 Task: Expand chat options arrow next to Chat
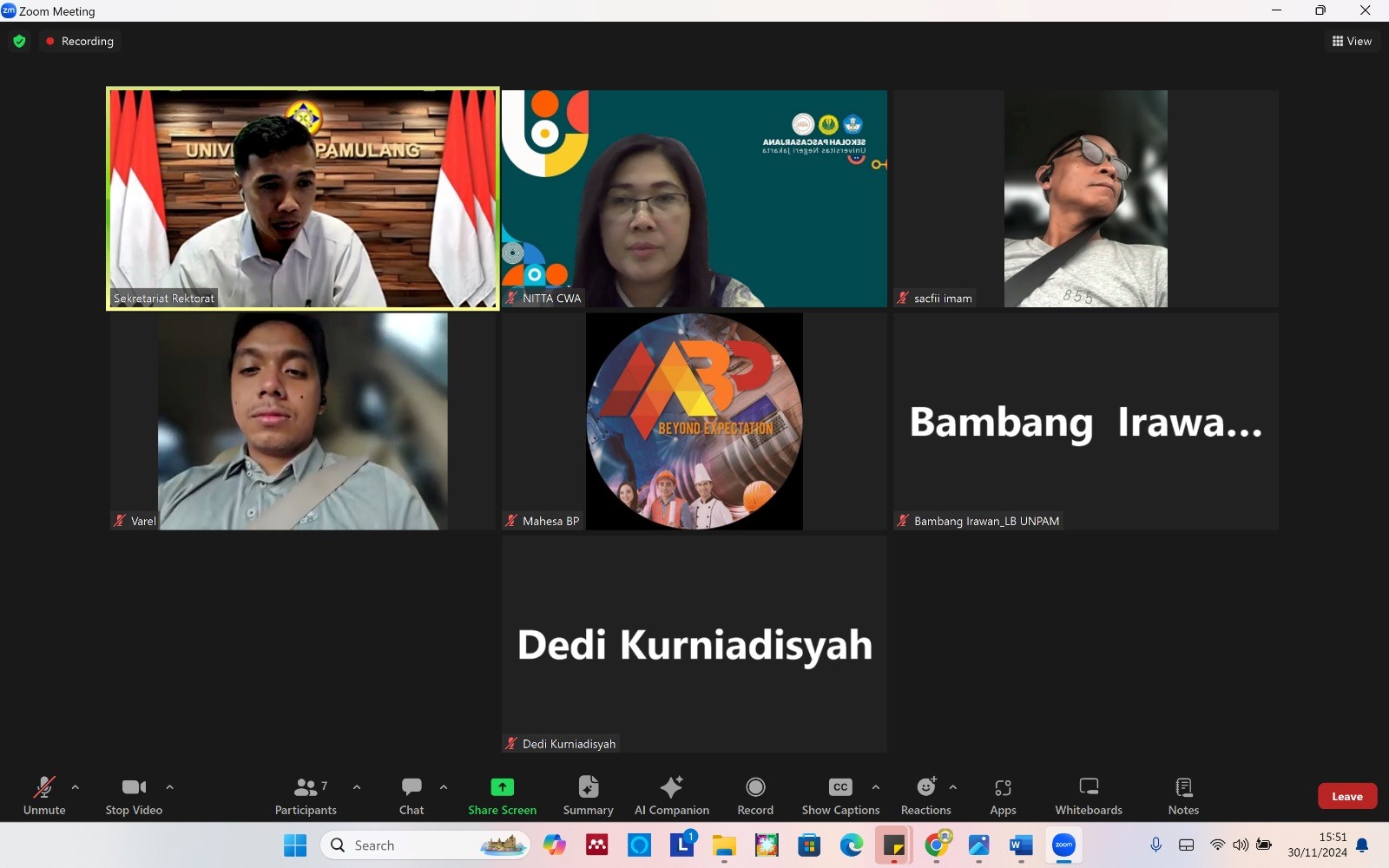444,787
